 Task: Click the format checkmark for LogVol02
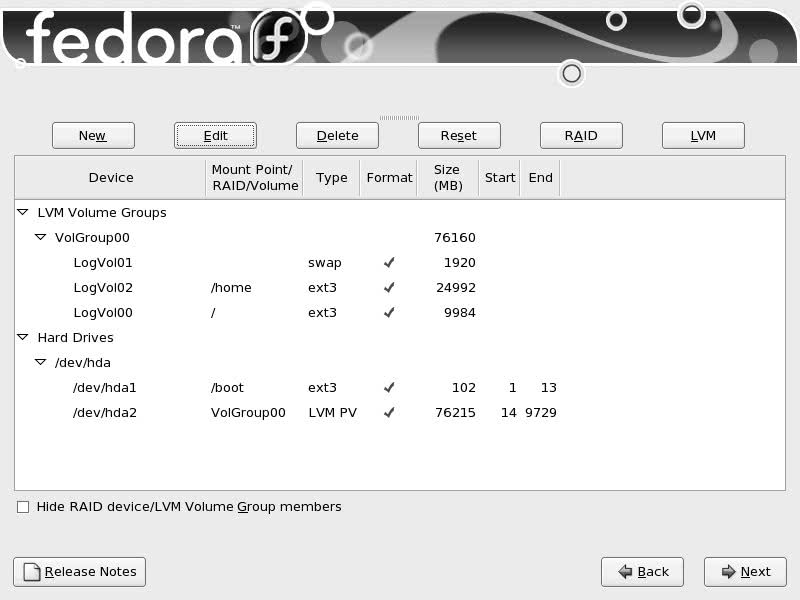(x=389, y=288)
